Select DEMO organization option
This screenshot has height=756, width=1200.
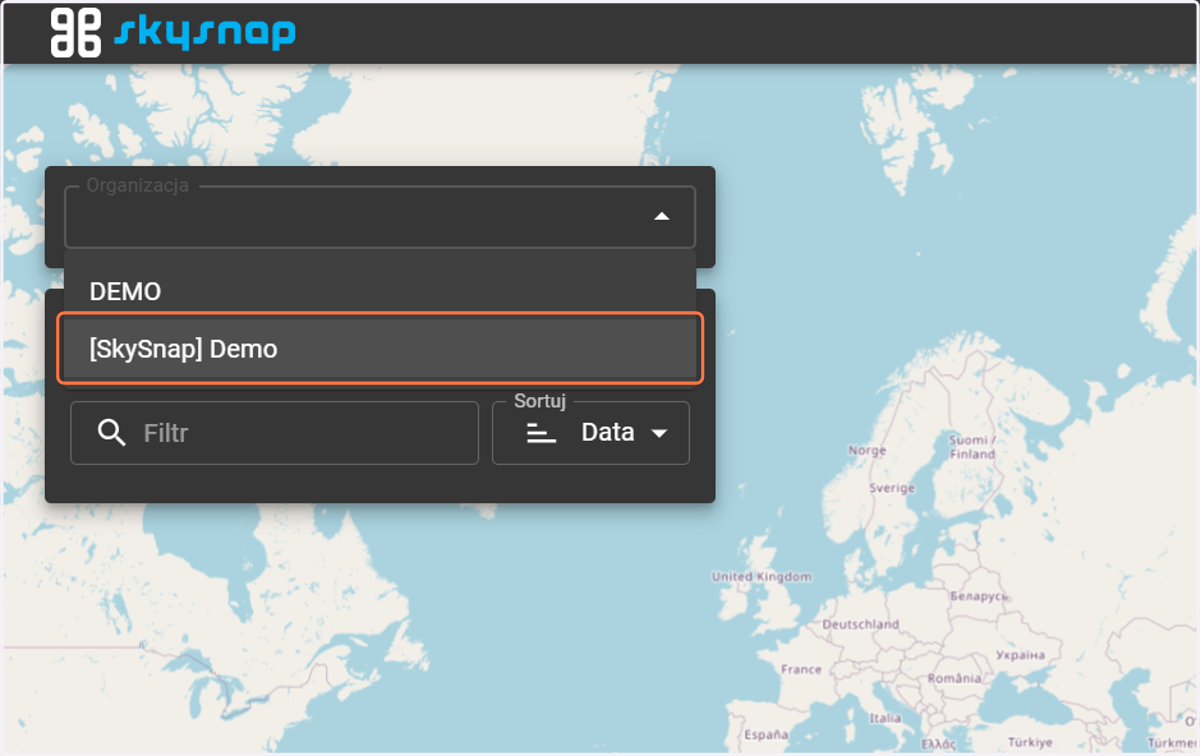click(380, 292)
